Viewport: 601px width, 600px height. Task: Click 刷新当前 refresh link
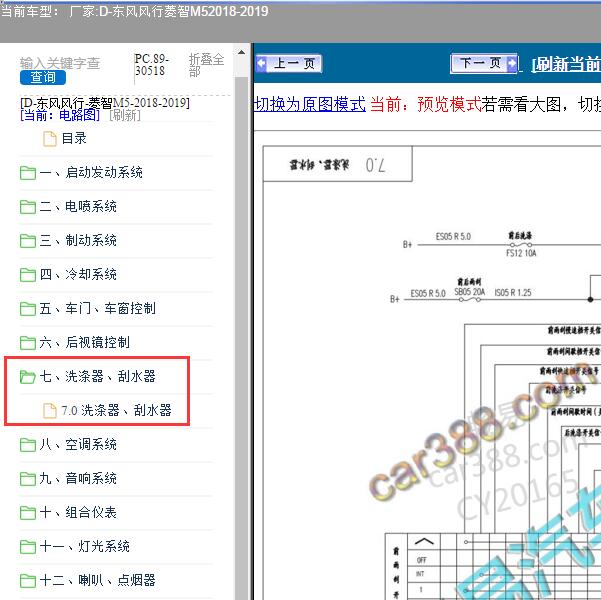(x=567, y=64)
